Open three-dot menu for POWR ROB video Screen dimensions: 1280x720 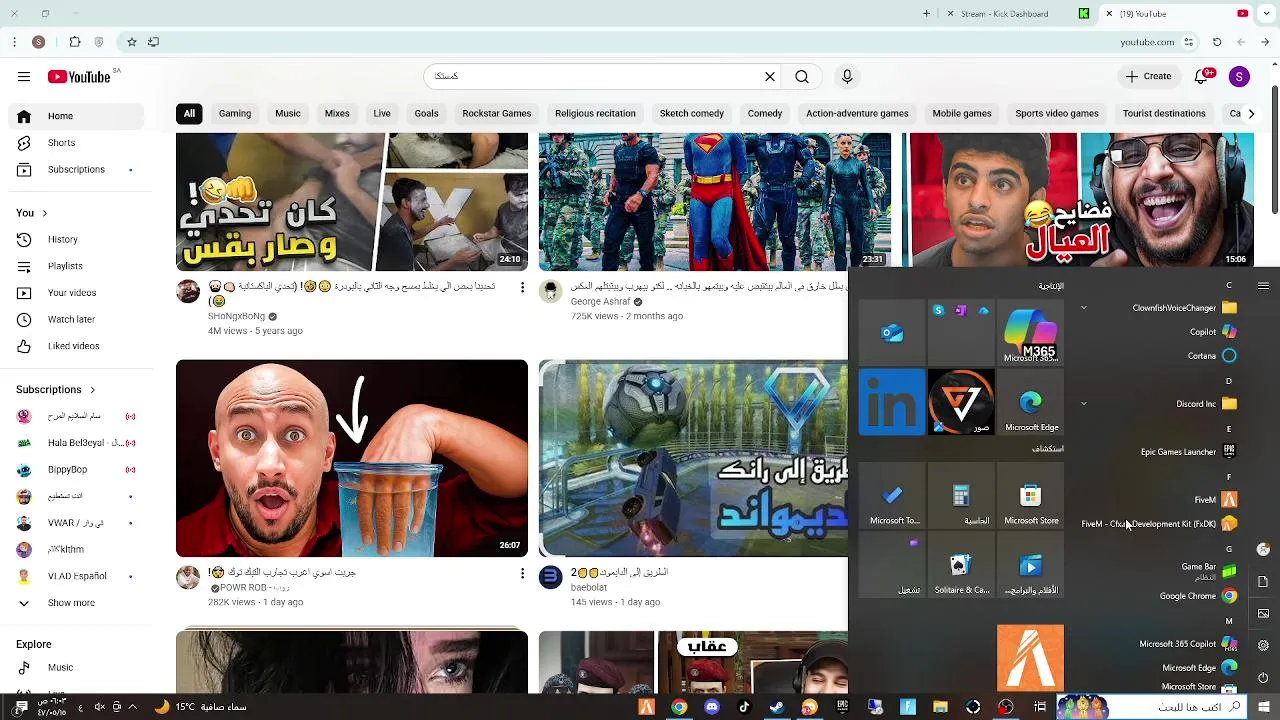pyautogui.click(x=522, y=574)
